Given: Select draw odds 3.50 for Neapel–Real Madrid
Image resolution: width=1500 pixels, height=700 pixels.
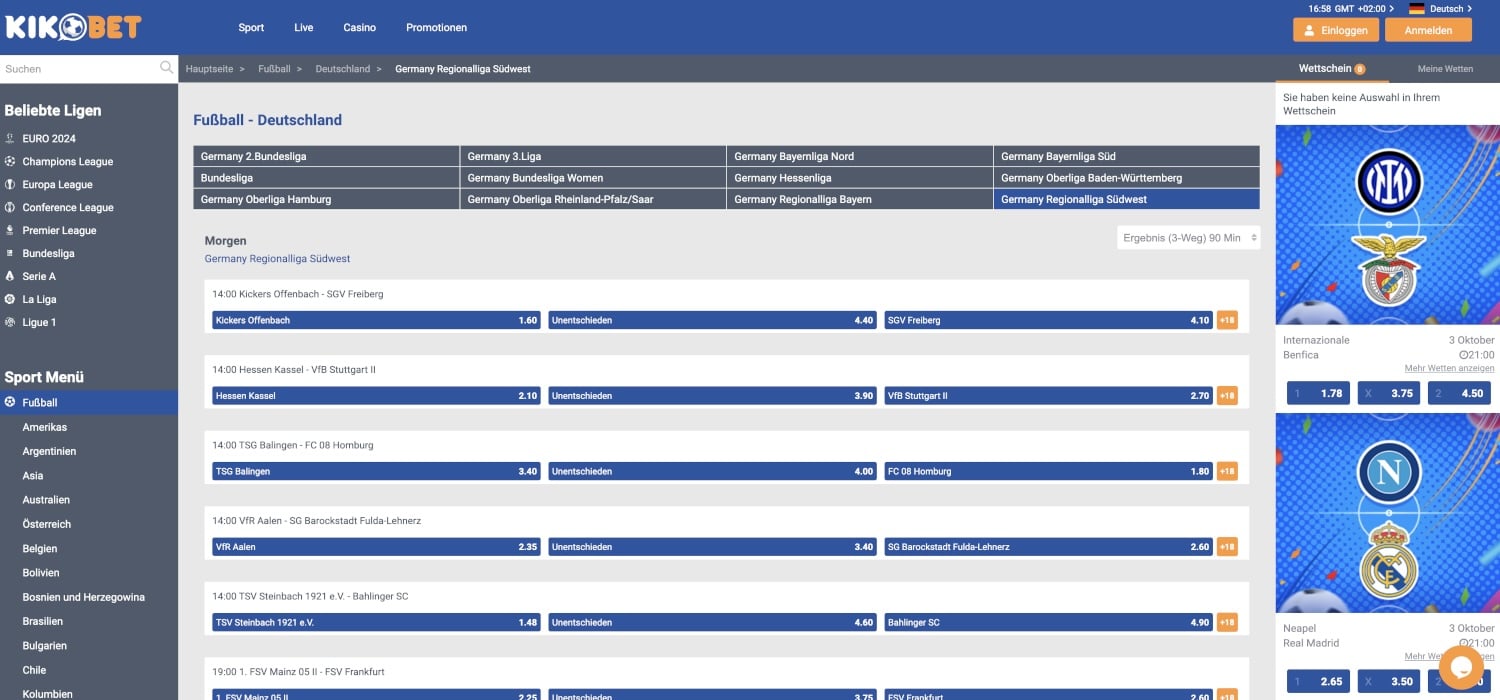Looking at the screenshot, I should 1389,681.
